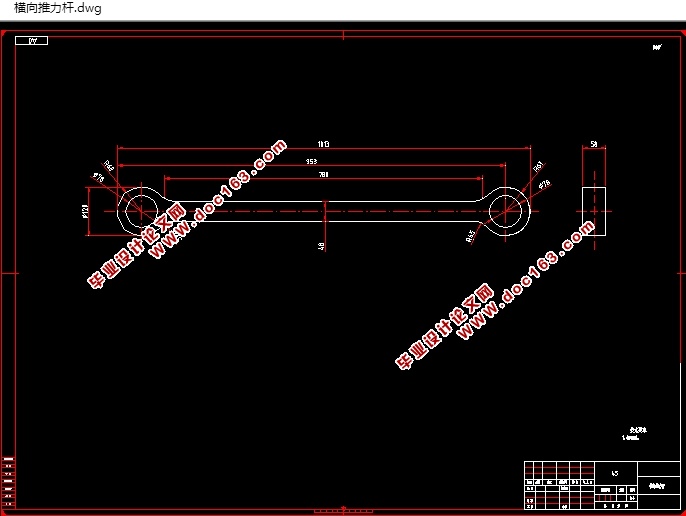686x516 pixels.
Task: Click the R55 fillet radius label
Action: tap(470, 236)
